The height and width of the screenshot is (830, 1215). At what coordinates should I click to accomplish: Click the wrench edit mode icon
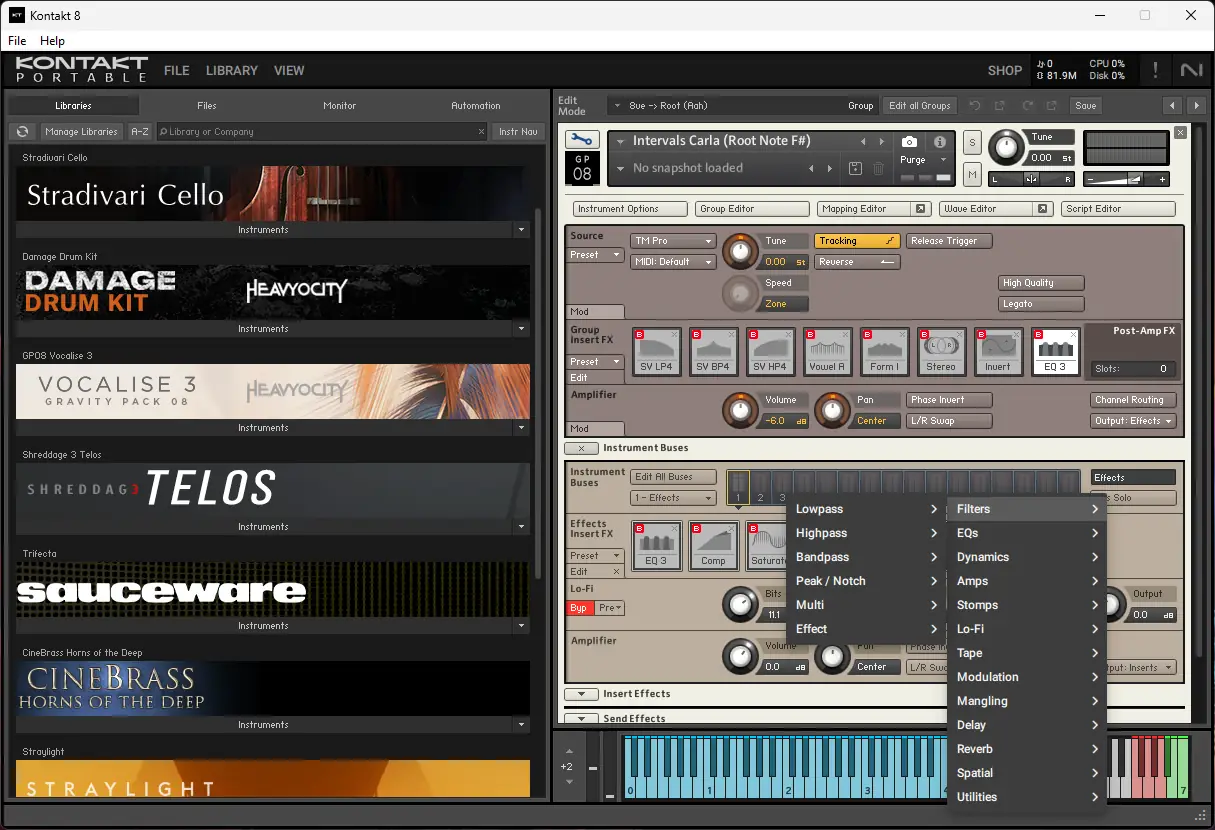tap(582, 140)
